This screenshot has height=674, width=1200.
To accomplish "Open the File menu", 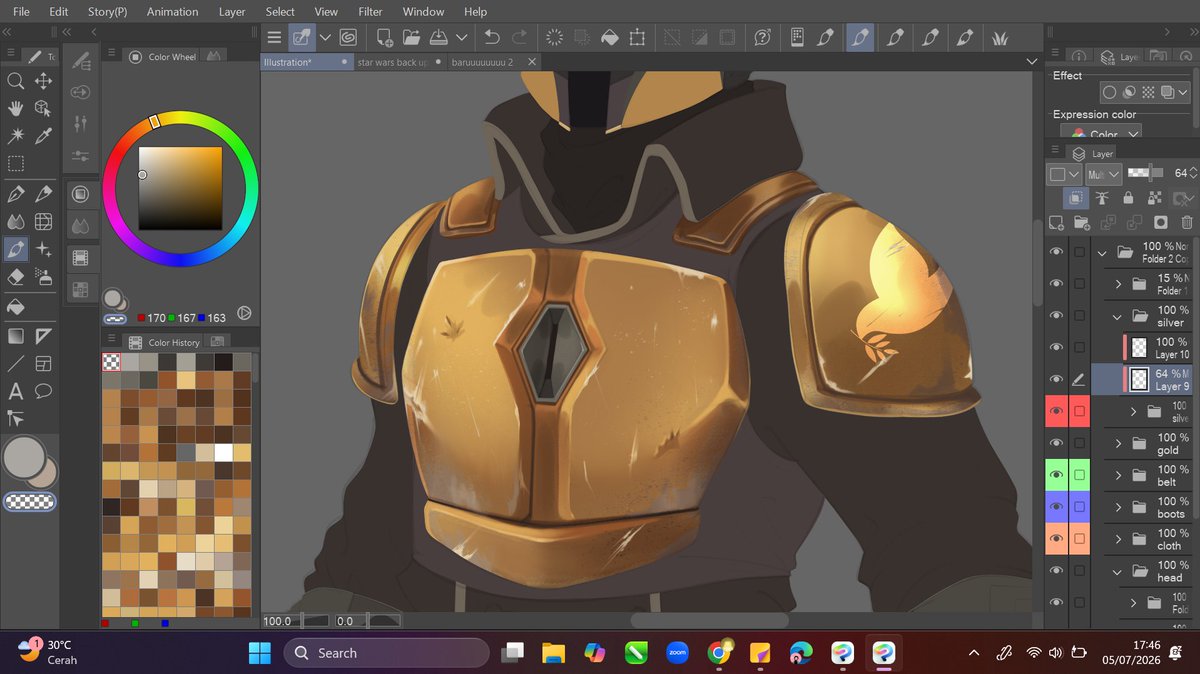I will point(21,12).
